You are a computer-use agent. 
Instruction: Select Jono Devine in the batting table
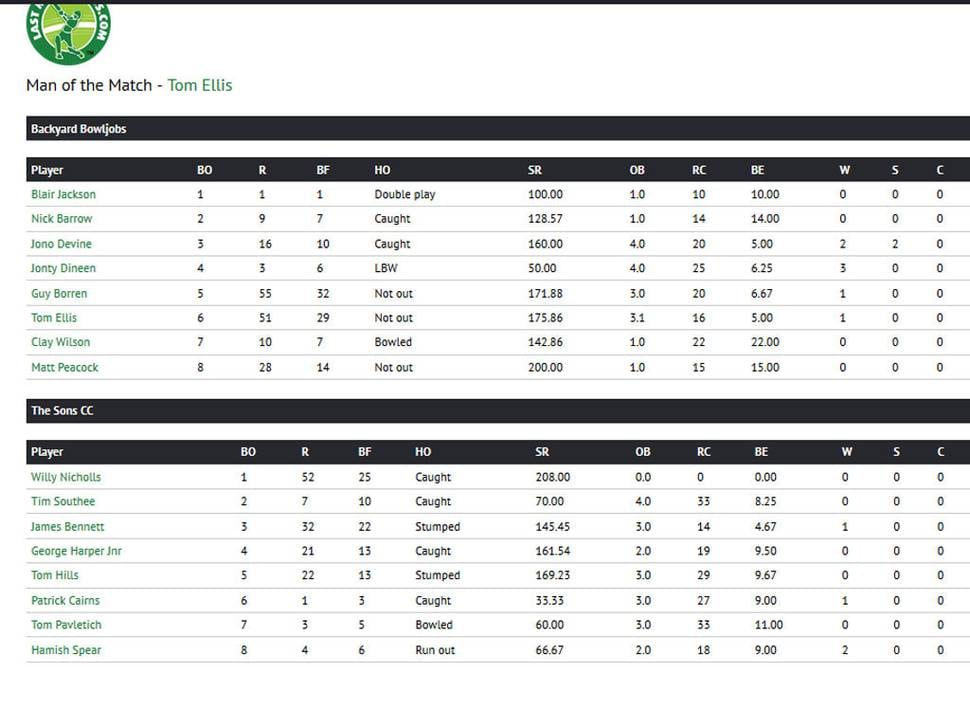61,244
